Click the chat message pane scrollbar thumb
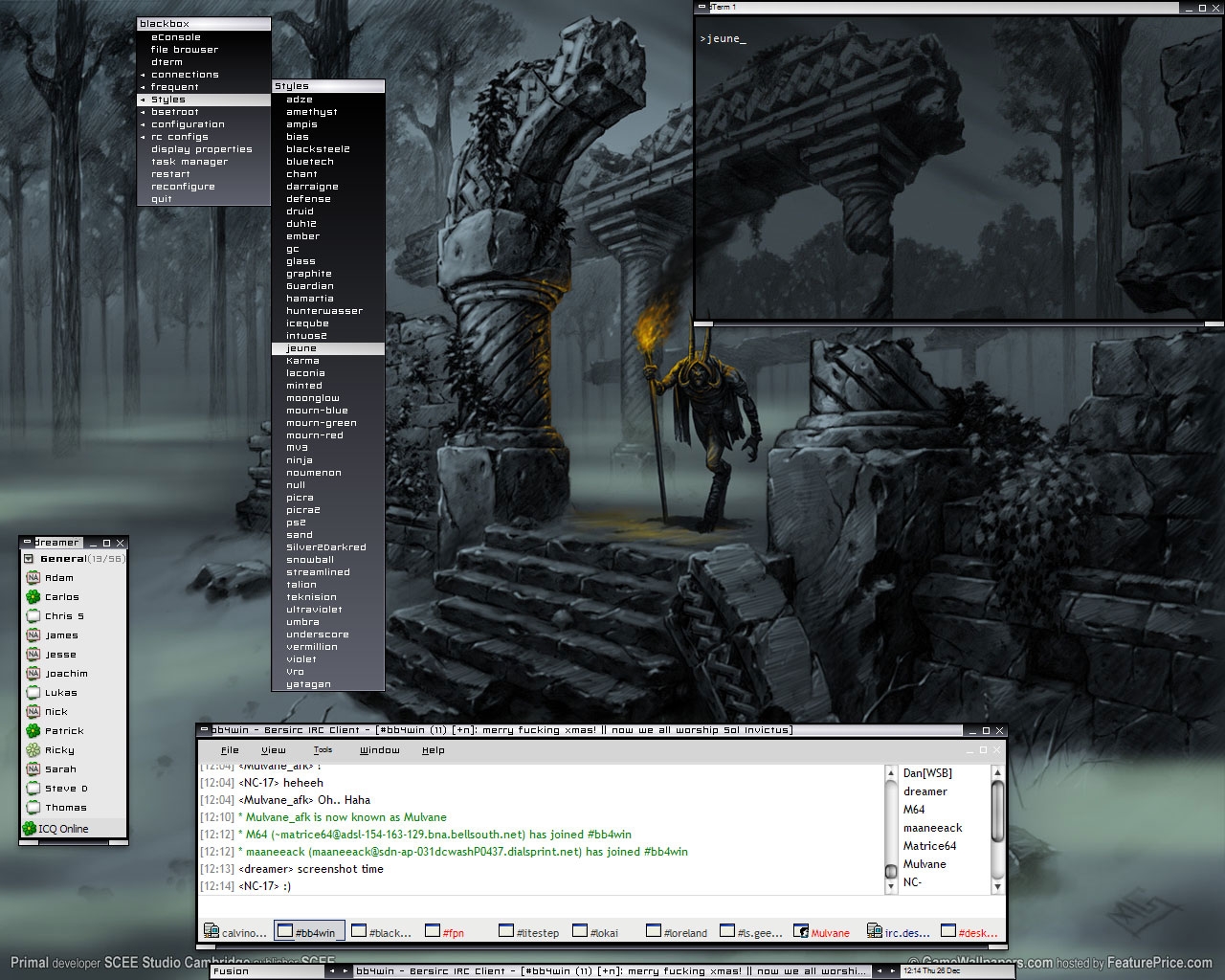The image size is (1225, 980). 891,871
